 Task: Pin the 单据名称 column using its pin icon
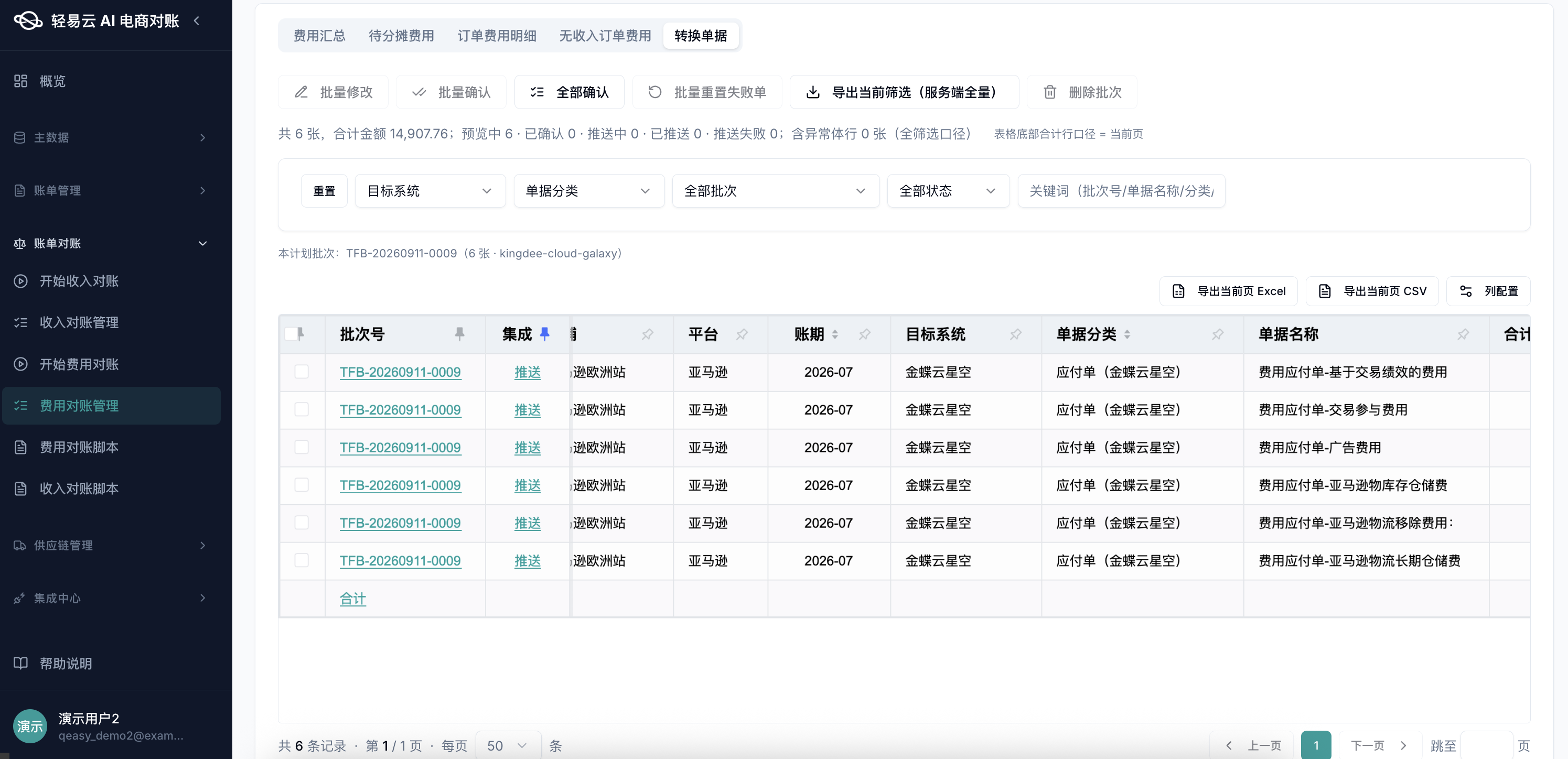tap(1464, 334)
